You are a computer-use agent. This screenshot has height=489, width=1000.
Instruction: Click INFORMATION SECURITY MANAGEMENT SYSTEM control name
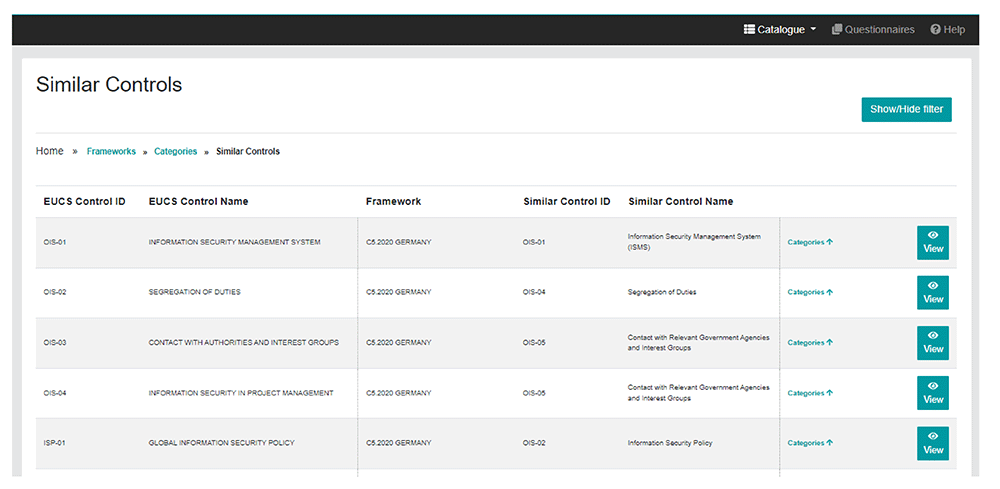click(x=234, y=242)
